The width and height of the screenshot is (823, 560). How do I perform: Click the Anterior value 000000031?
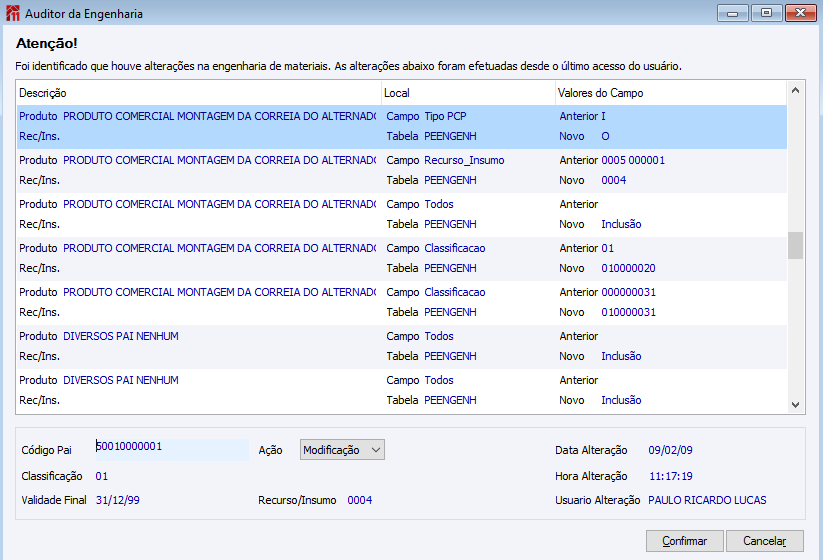click(628, 292)
